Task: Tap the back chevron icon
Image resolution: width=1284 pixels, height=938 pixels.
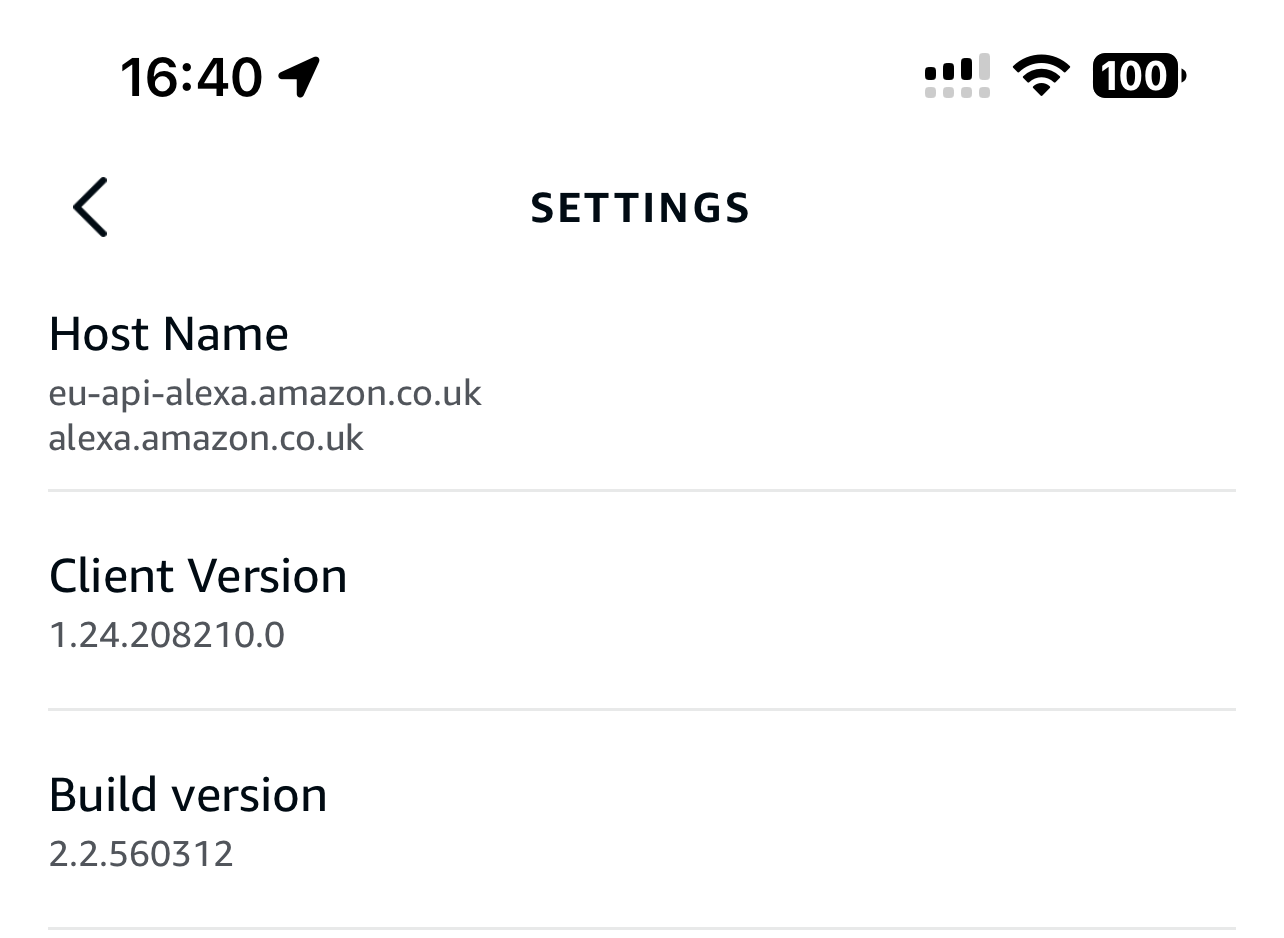Action: pyautogui.click(x=89, y=207)
